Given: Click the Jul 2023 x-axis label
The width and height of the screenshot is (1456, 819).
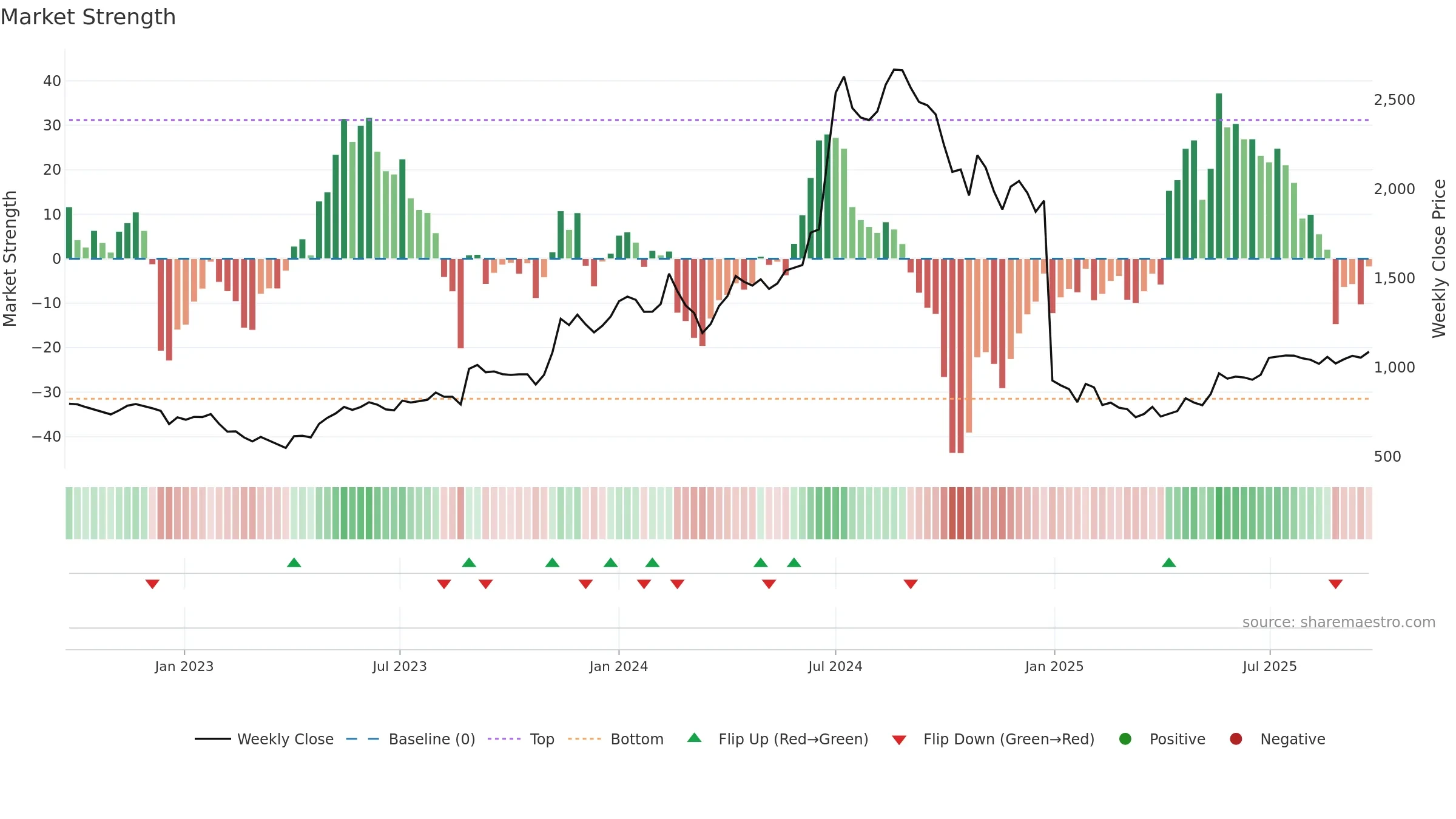Looking at the screenshot, I should tap(400, 666).
